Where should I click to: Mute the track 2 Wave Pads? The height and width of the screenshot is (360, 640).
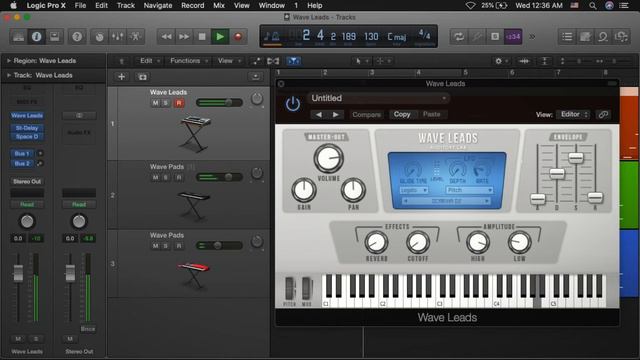coord(155,178)
